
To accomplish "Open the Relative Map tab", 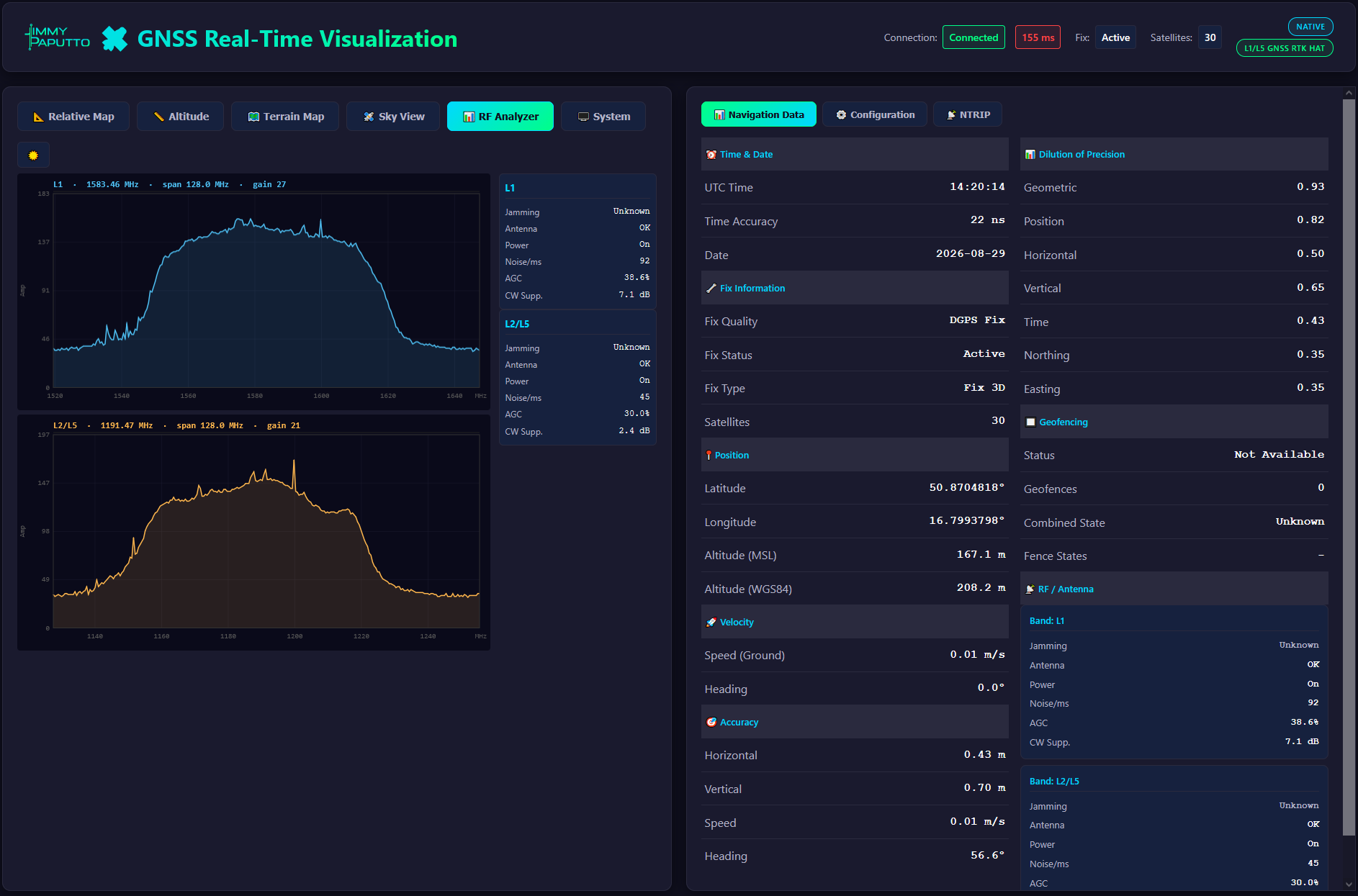I will 73,117.
